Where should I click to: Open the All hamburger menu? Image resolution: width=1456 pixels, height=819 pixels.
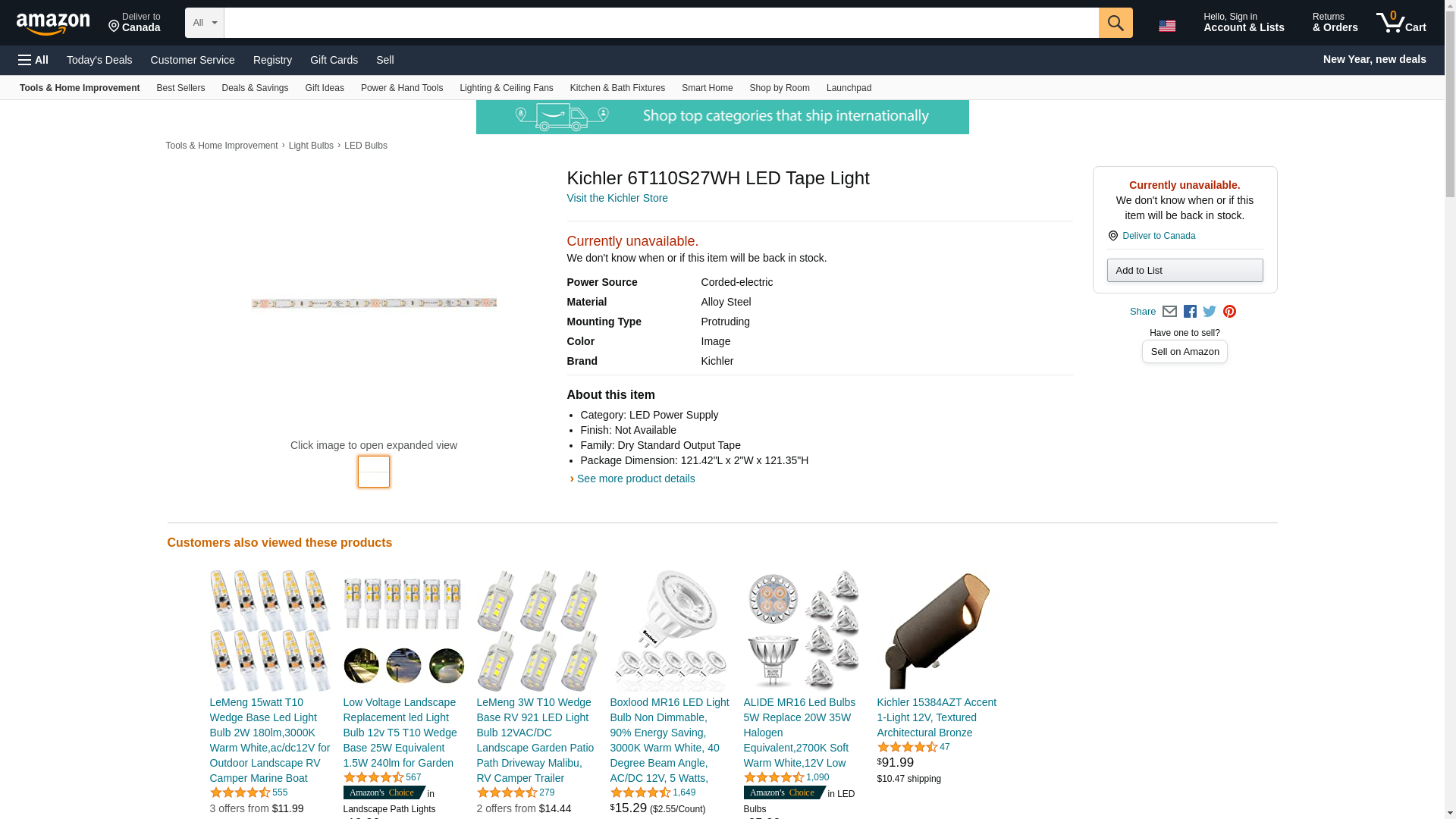pos(33,60)
